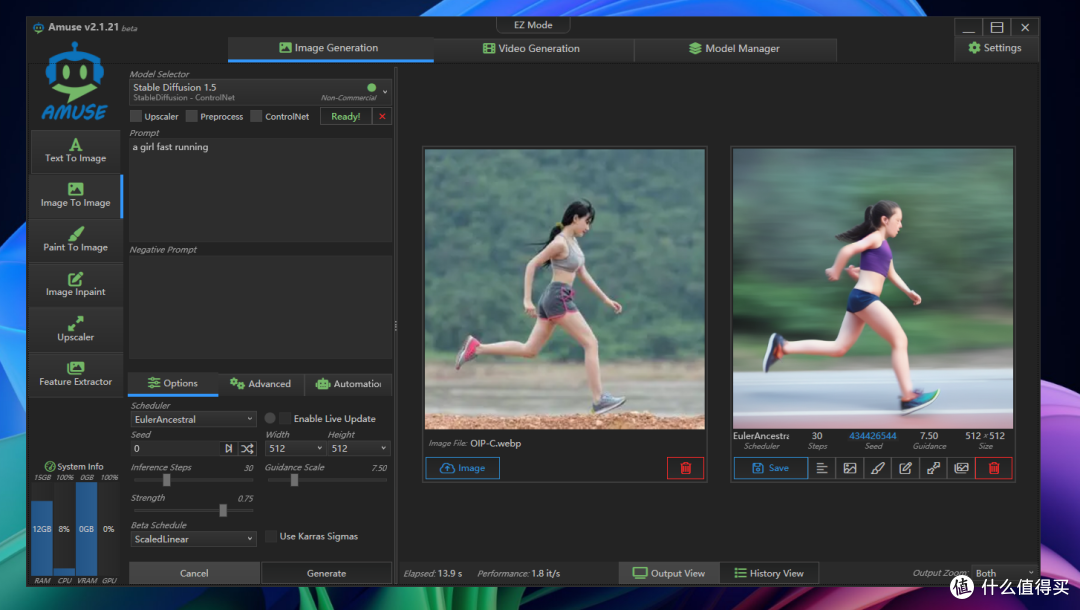Enable the Upscaler checkbox

coord(136,116)
